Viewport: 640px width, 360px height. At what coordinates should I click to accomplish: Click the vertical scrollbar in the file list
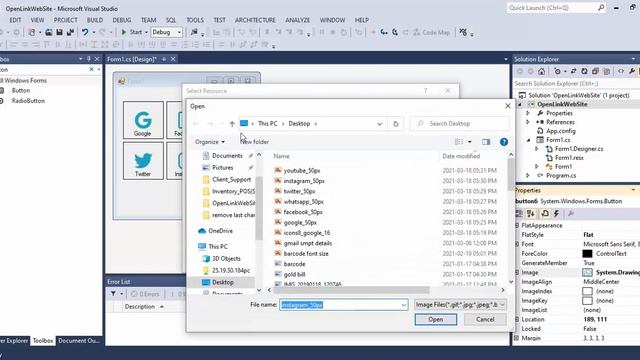[x=511, y=175]
